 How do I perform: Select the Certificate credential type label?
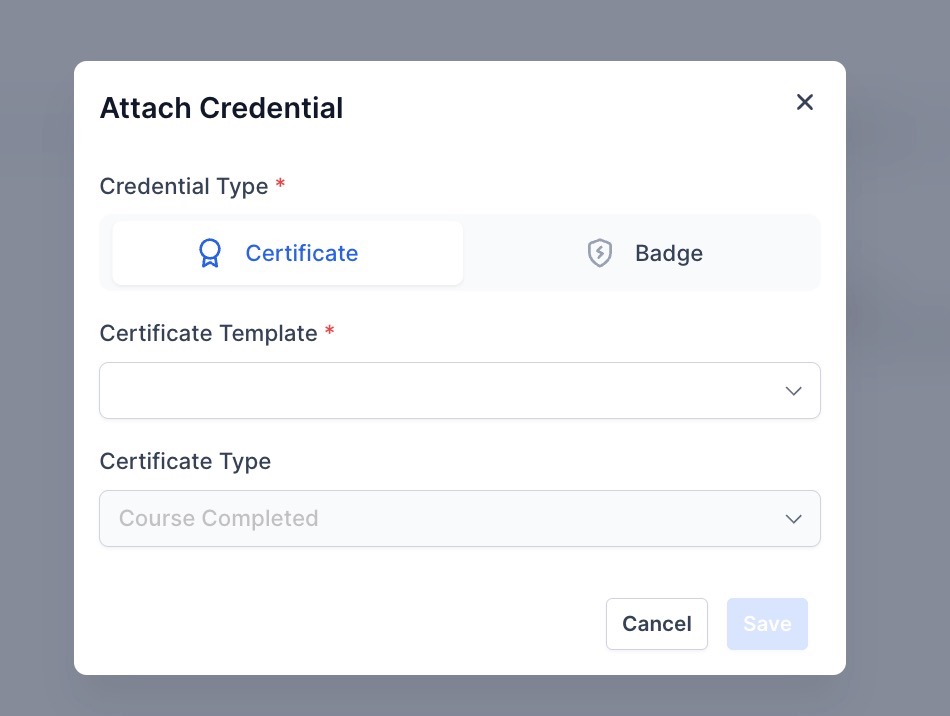coord(301,253)
